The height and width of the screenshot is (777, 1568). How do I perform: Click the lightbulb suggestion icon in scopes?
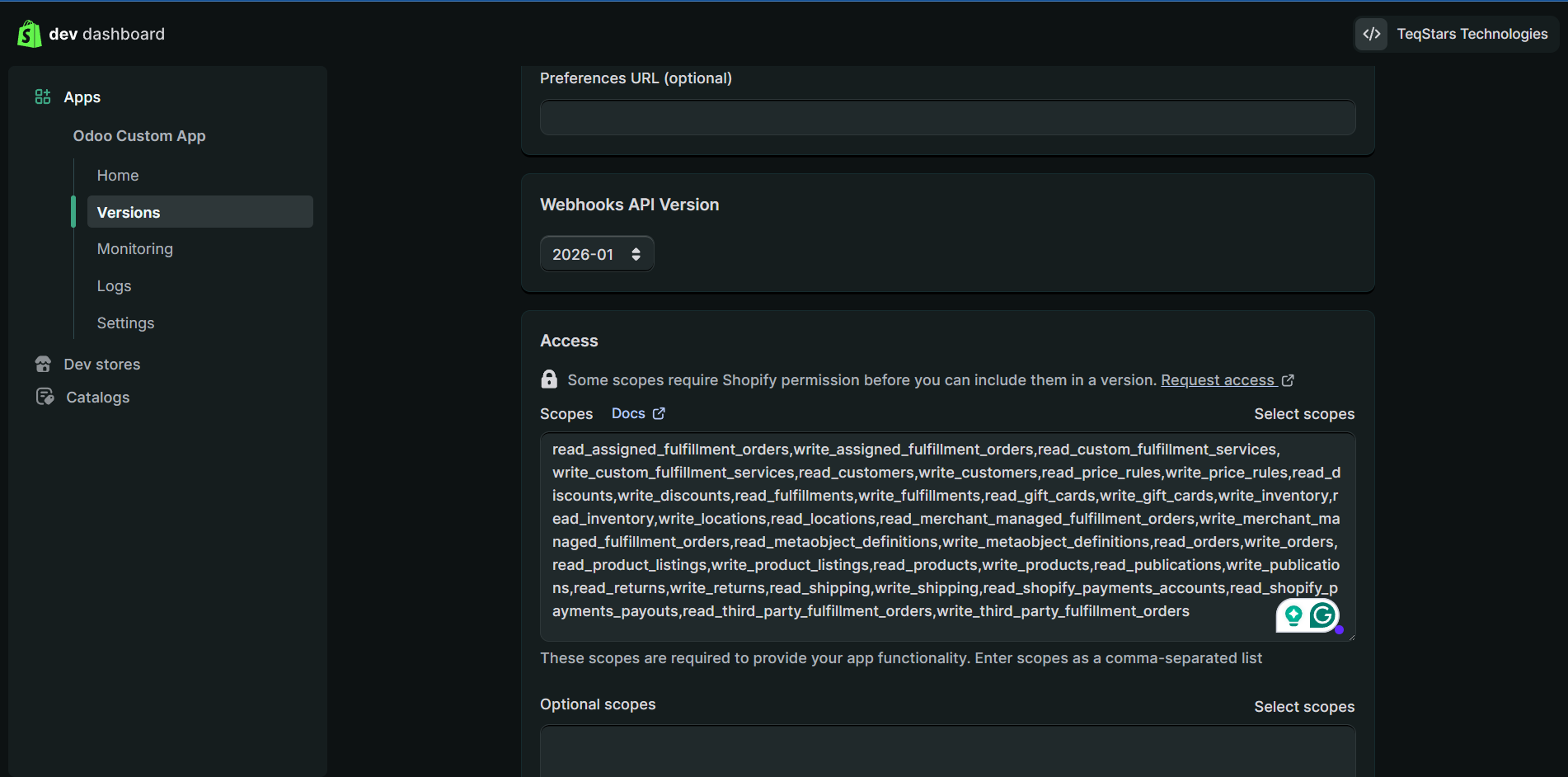click(x=1293, y=615)
